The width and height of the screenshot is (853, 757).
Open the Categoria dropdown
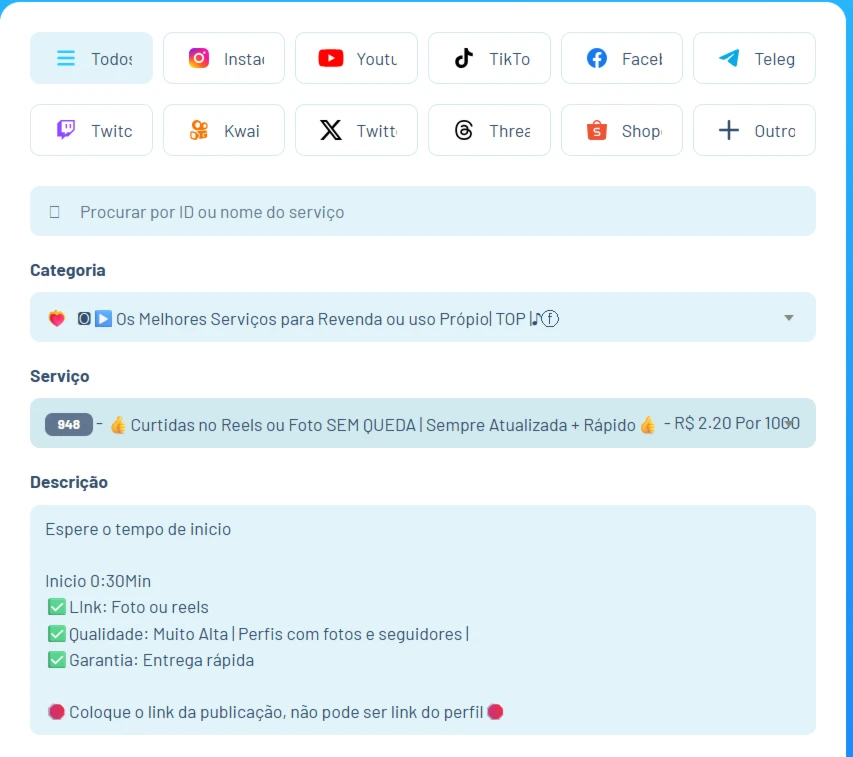422,316
